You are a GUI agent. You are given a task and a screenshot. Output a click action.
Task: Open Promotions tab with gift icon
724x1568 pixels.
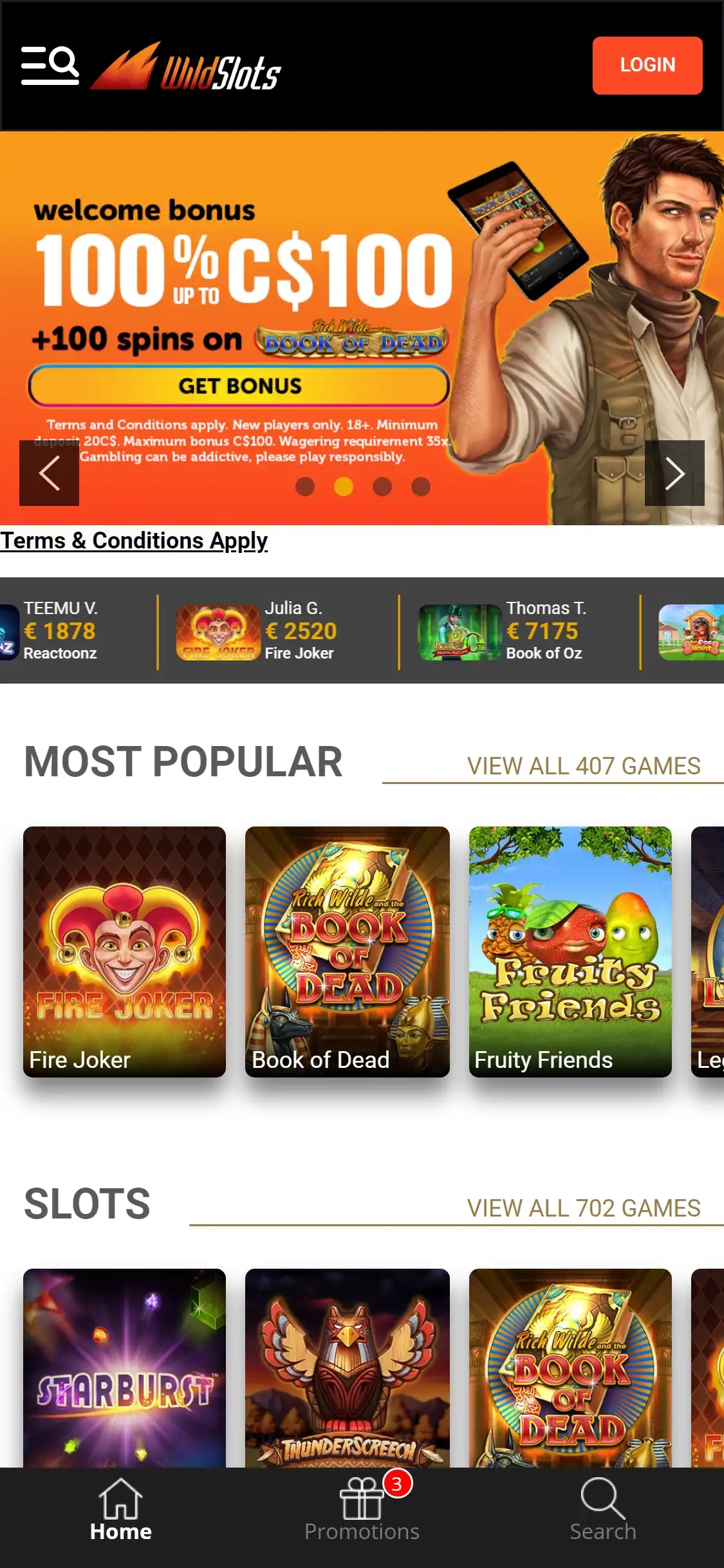click(362, 1509)
